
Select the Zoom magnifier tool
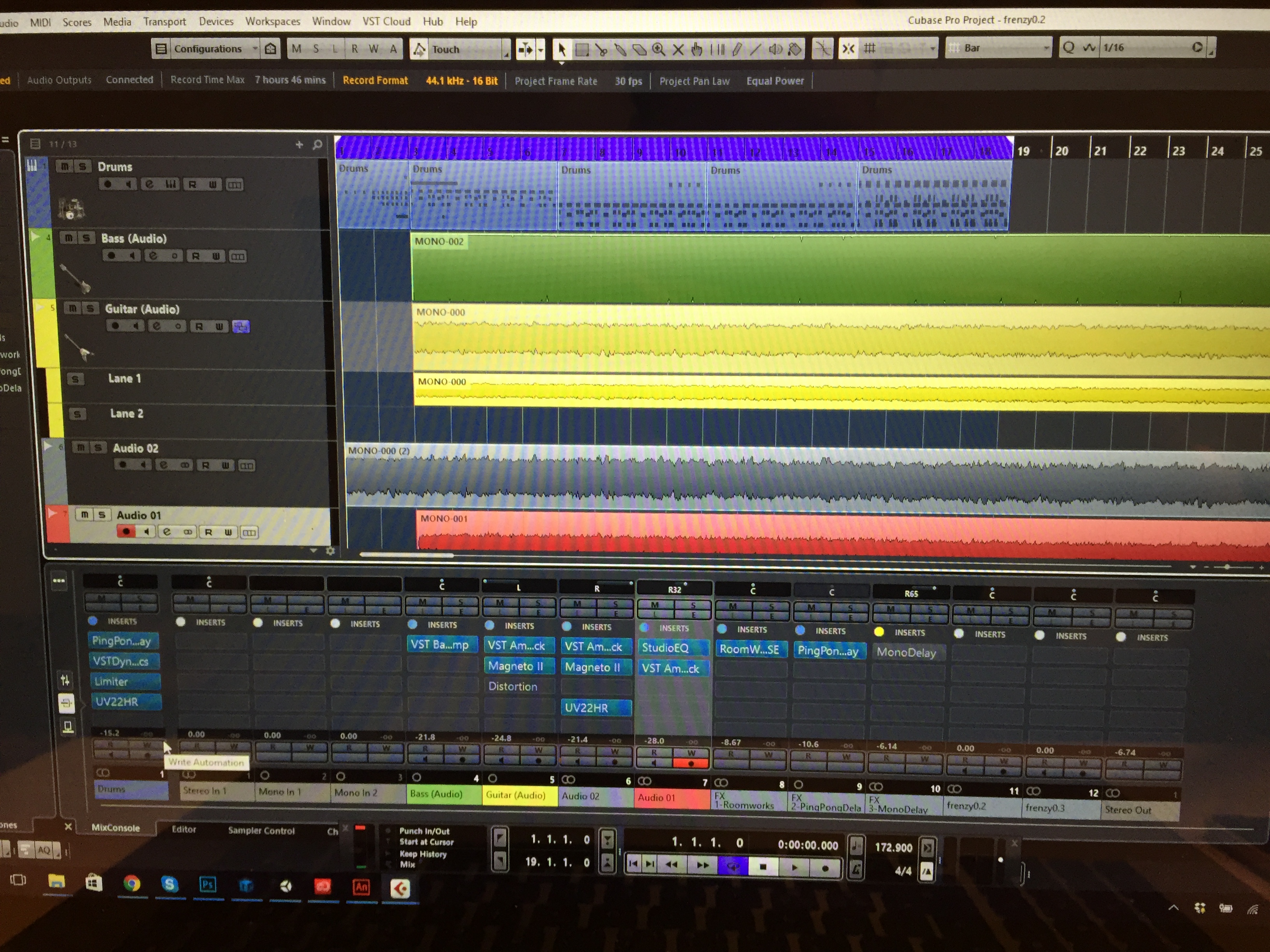(x=658, y=50)
